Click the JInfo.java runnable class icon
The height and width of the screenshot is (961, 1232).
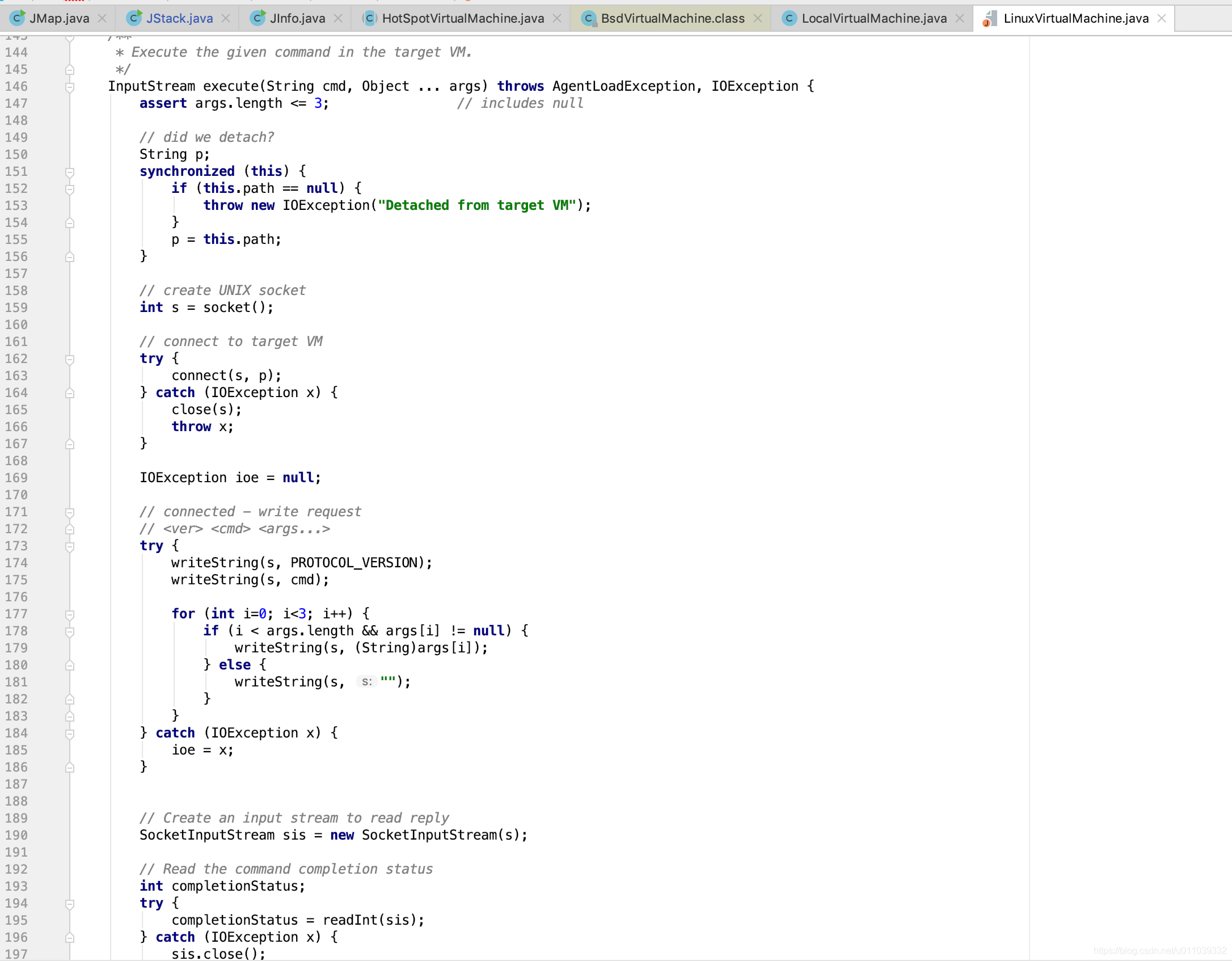258,18
